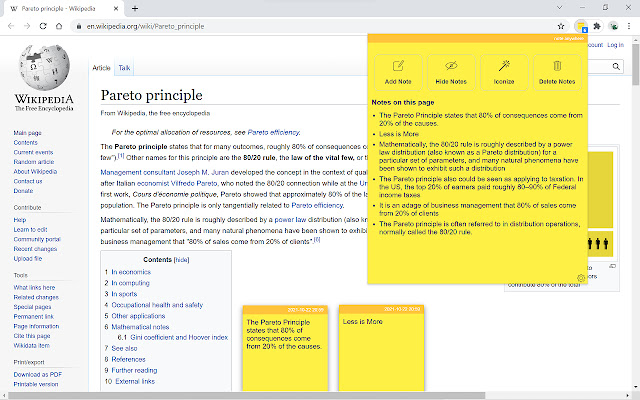Click the address bar URL field

(300, 26)
